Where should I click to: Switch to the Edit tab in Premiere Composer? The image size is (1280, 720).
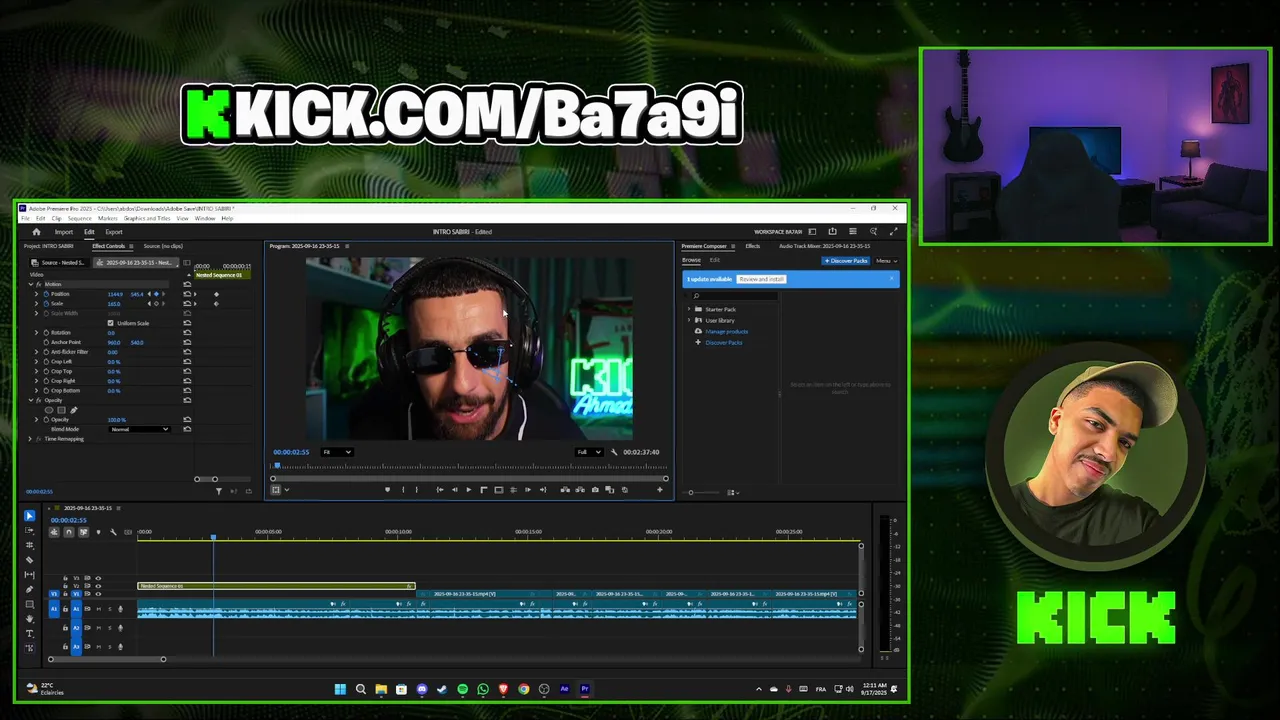(x=715, y=260)
